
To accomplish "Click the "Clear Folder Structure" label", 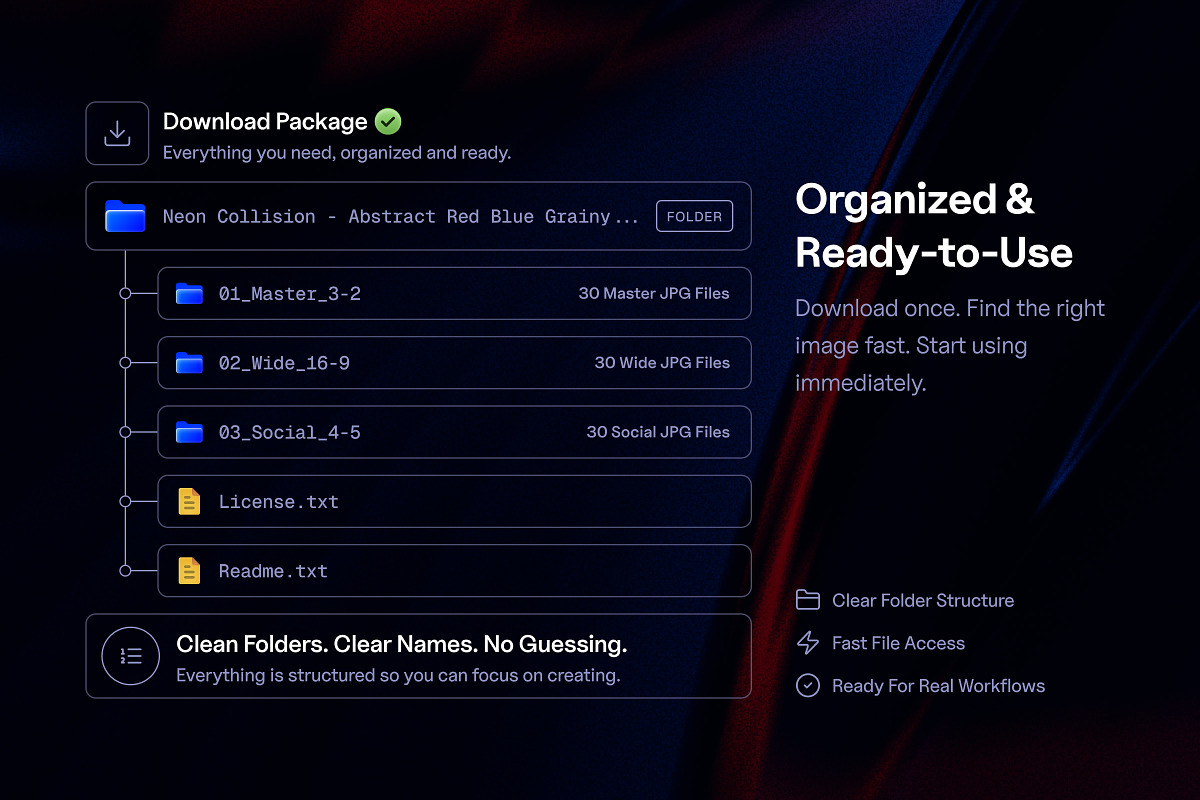I will click(x=923, y=601).
